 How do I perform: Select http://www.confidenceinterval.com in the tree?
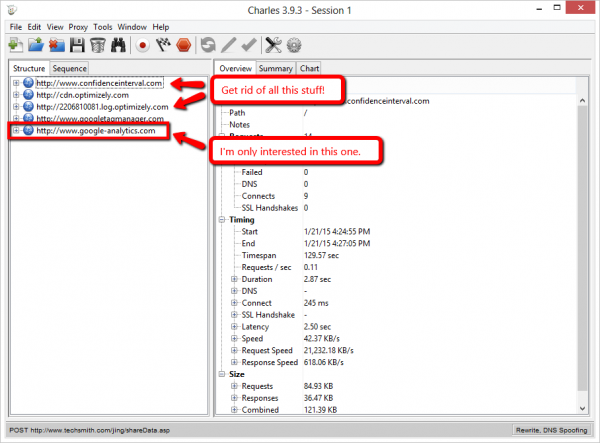99,83
